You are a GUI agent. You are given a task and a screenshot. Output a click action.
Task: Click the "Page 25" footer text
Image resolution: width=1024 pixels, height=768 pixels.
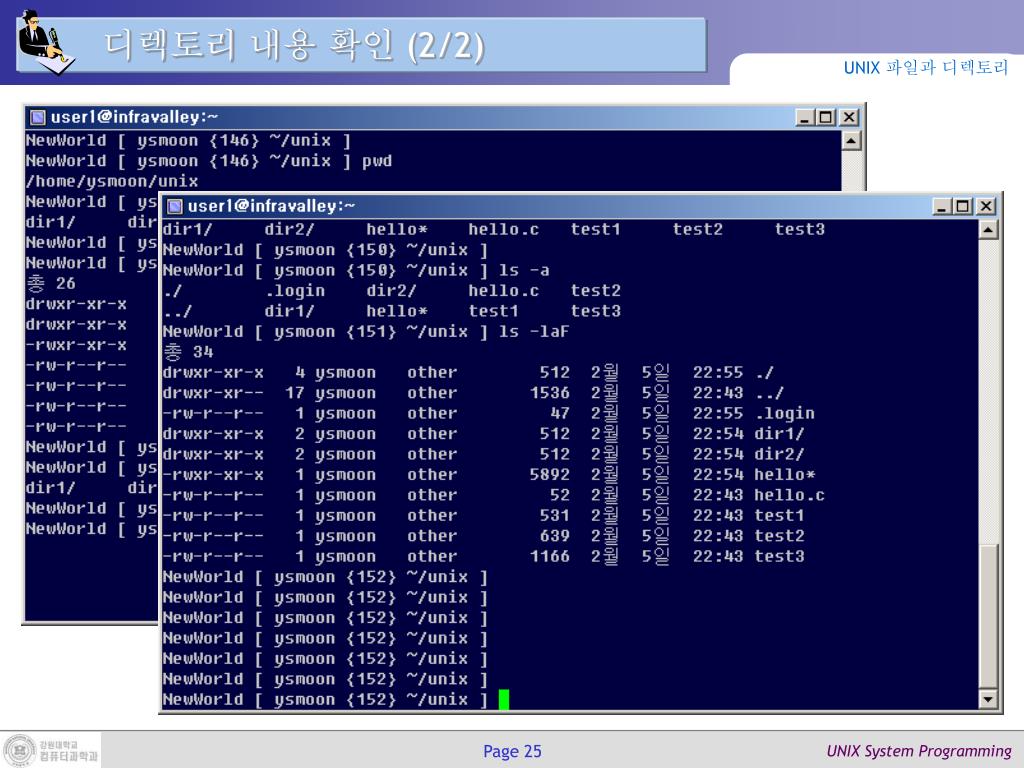point(512,751)
